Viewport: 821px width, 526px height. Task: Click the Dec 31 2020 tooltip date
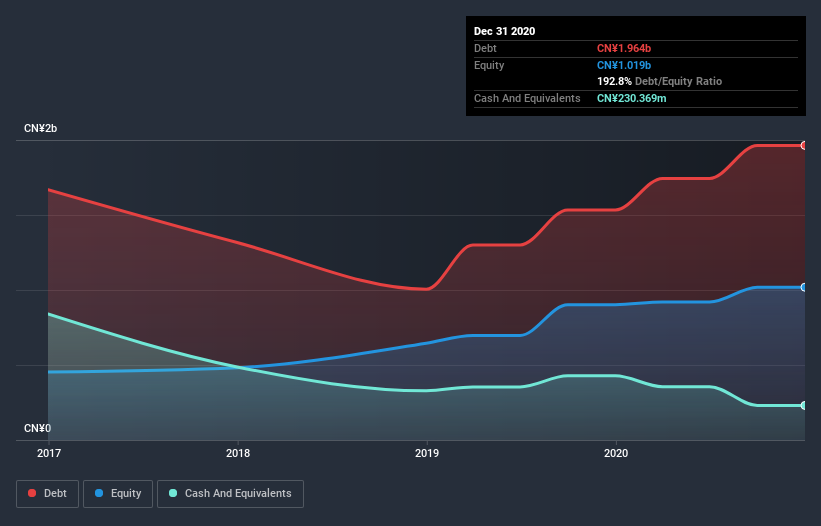point(504,31)
